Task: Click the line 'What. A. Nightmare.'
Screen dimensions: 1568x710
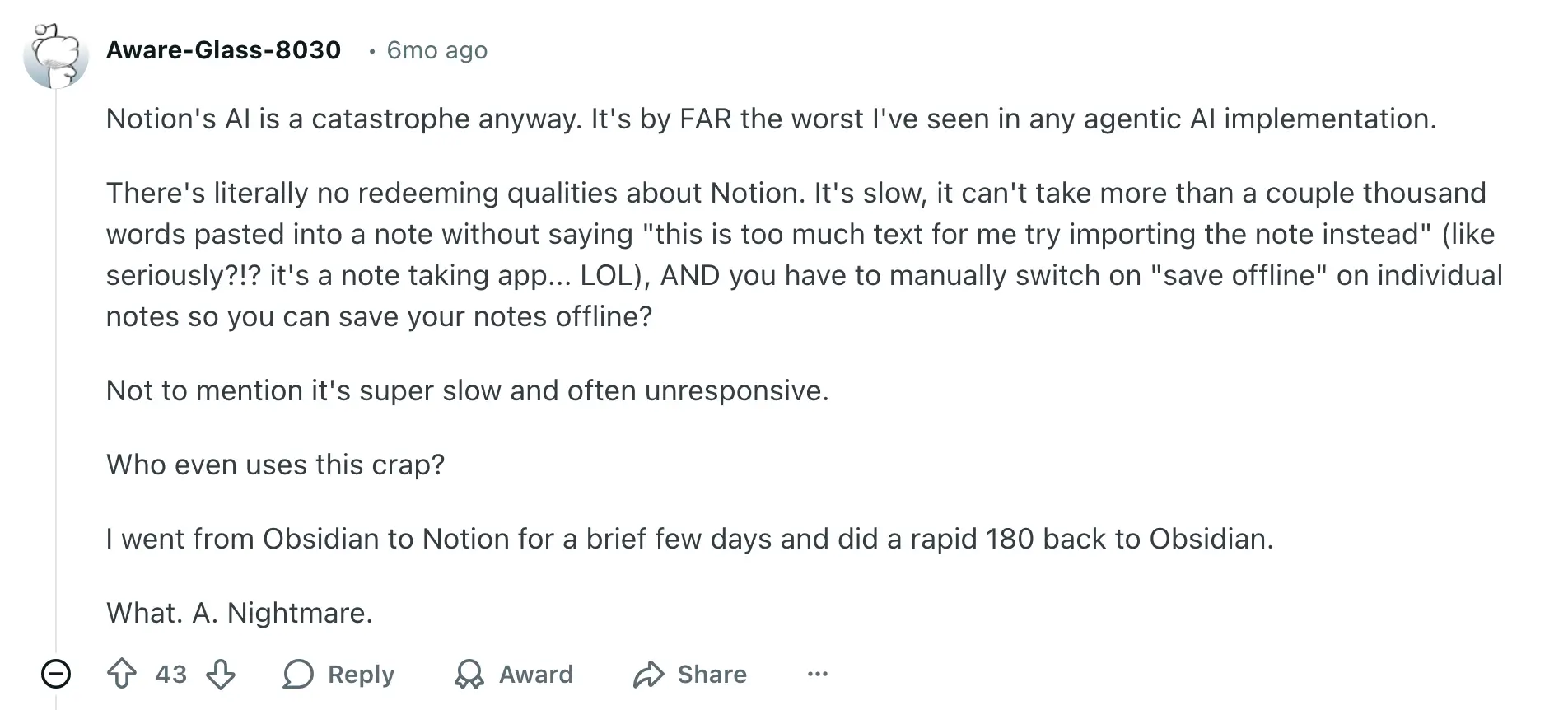Action: [240, 612]
